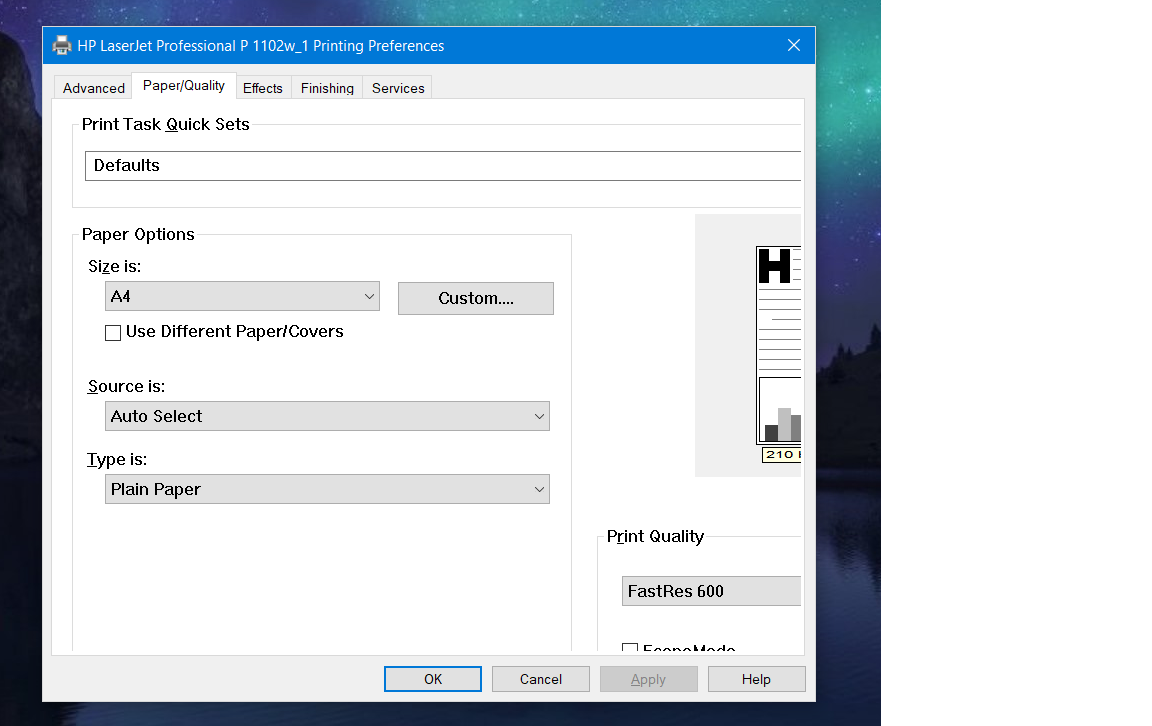Expand the A4 paper size dropdown

(x=242, y=296)
